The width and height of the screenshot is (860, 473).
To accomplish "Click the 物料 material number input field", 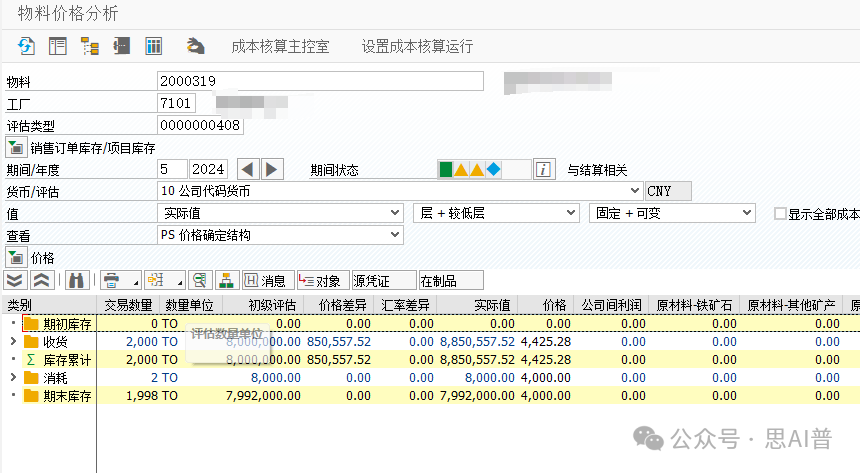I will [320, 81].
